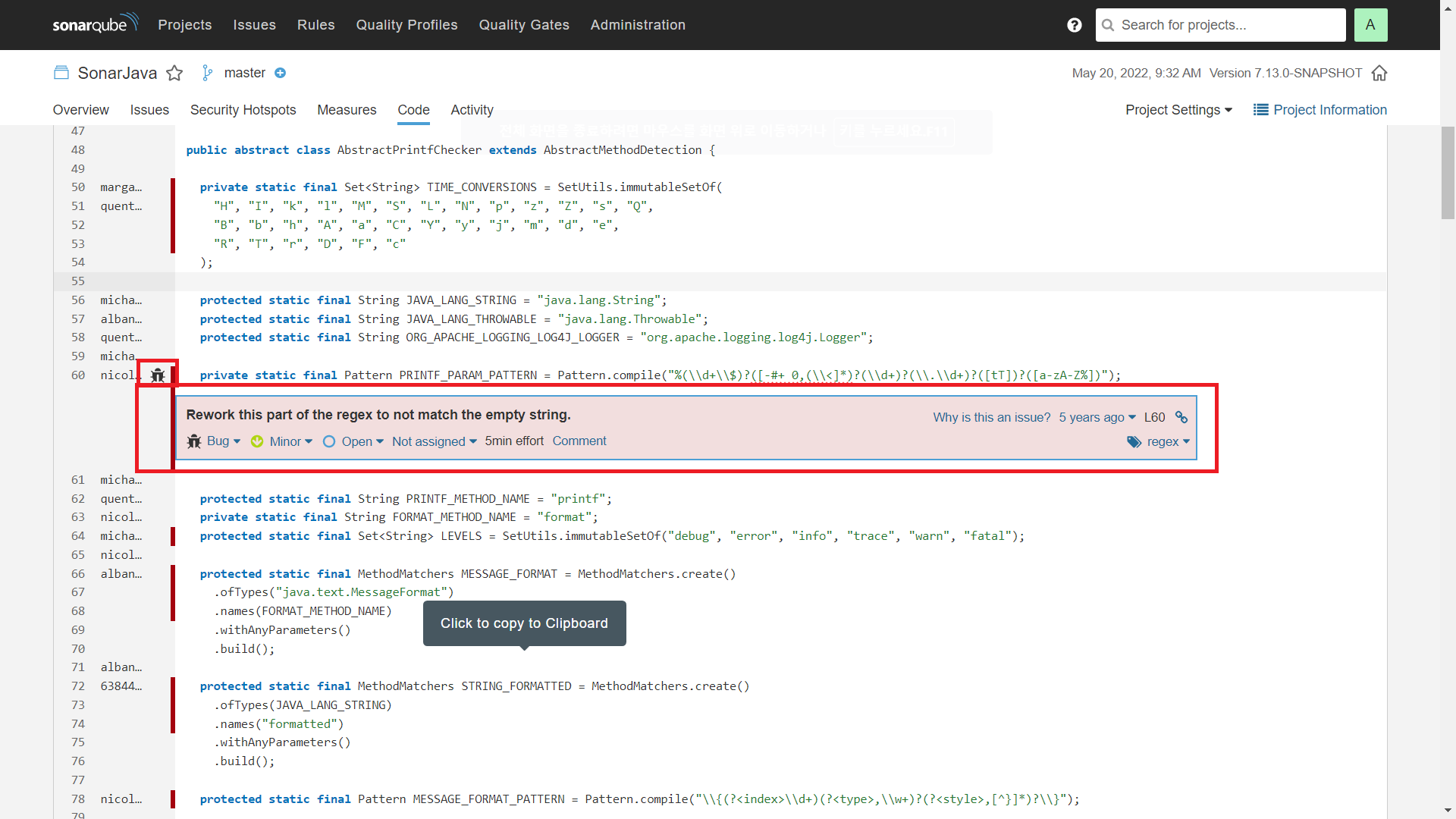
Task: Open the Administration menu
Action: pyautogui.click(x=638, y=25)
